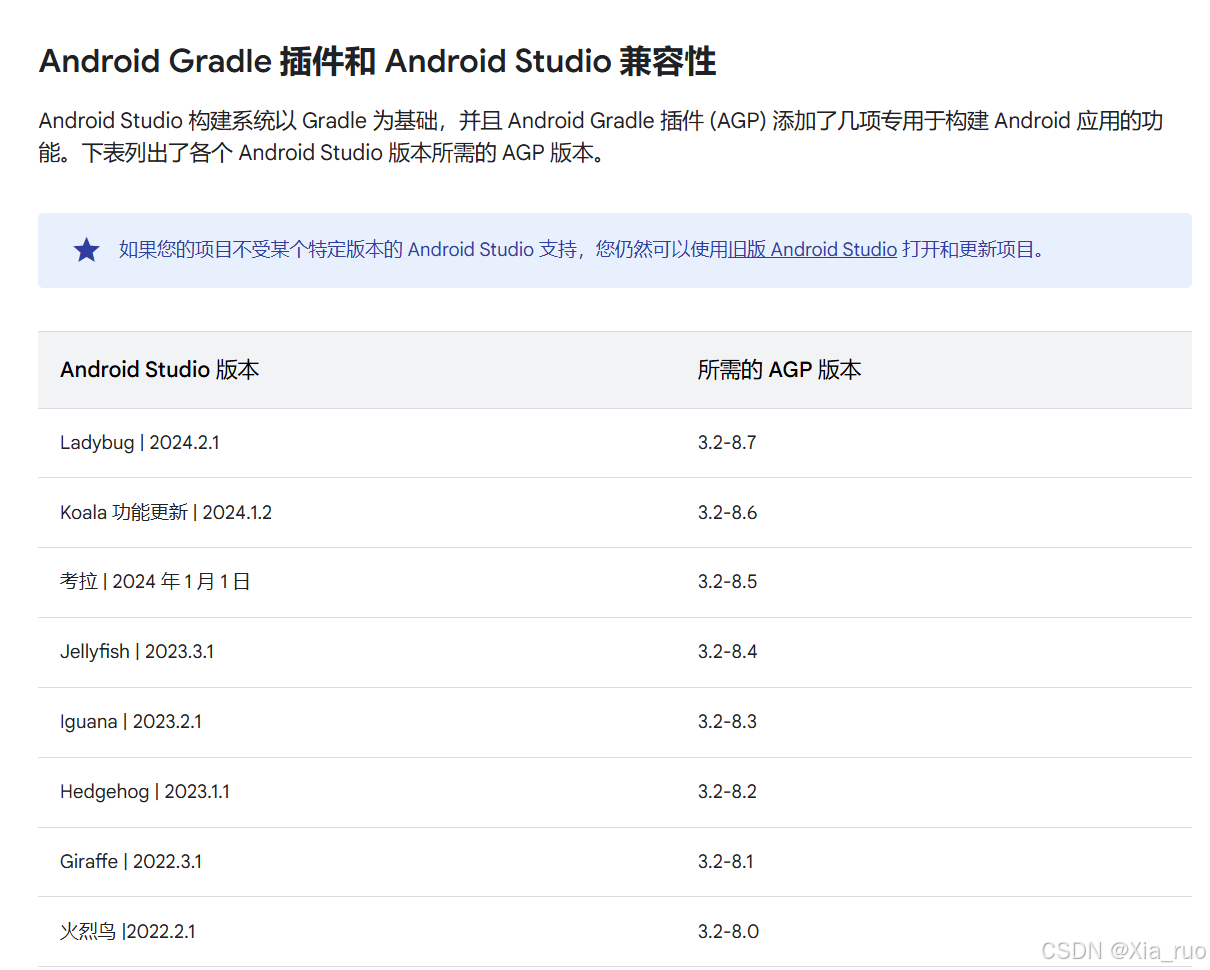
Task: Click the @Xia_ruo author name
Action: coord(1153,952)
